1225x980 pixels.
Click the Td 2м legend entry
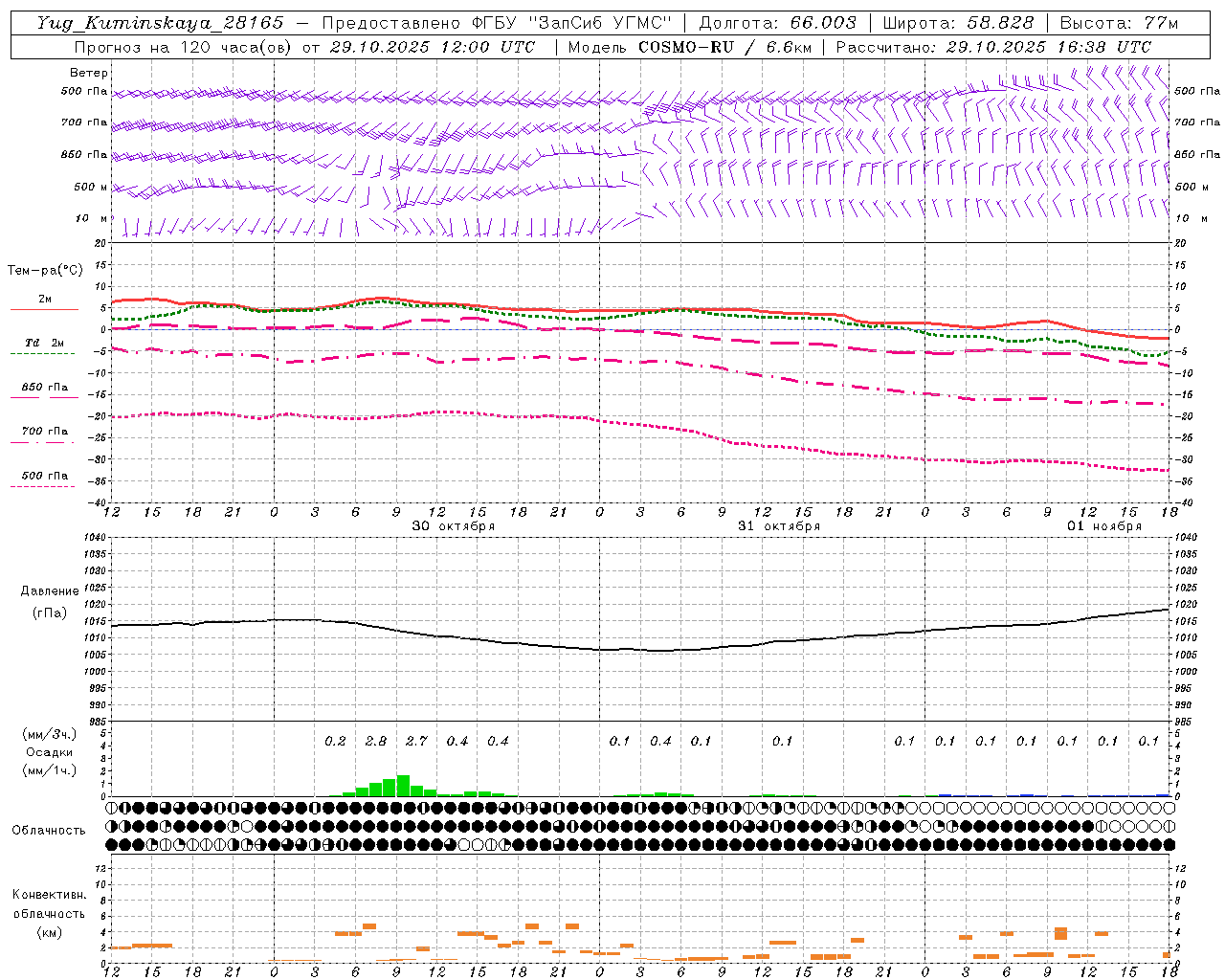pos(45,342)
